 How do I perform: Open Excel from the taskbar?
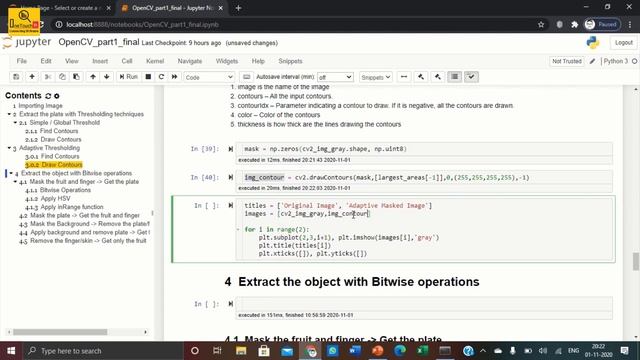[422, 351]
